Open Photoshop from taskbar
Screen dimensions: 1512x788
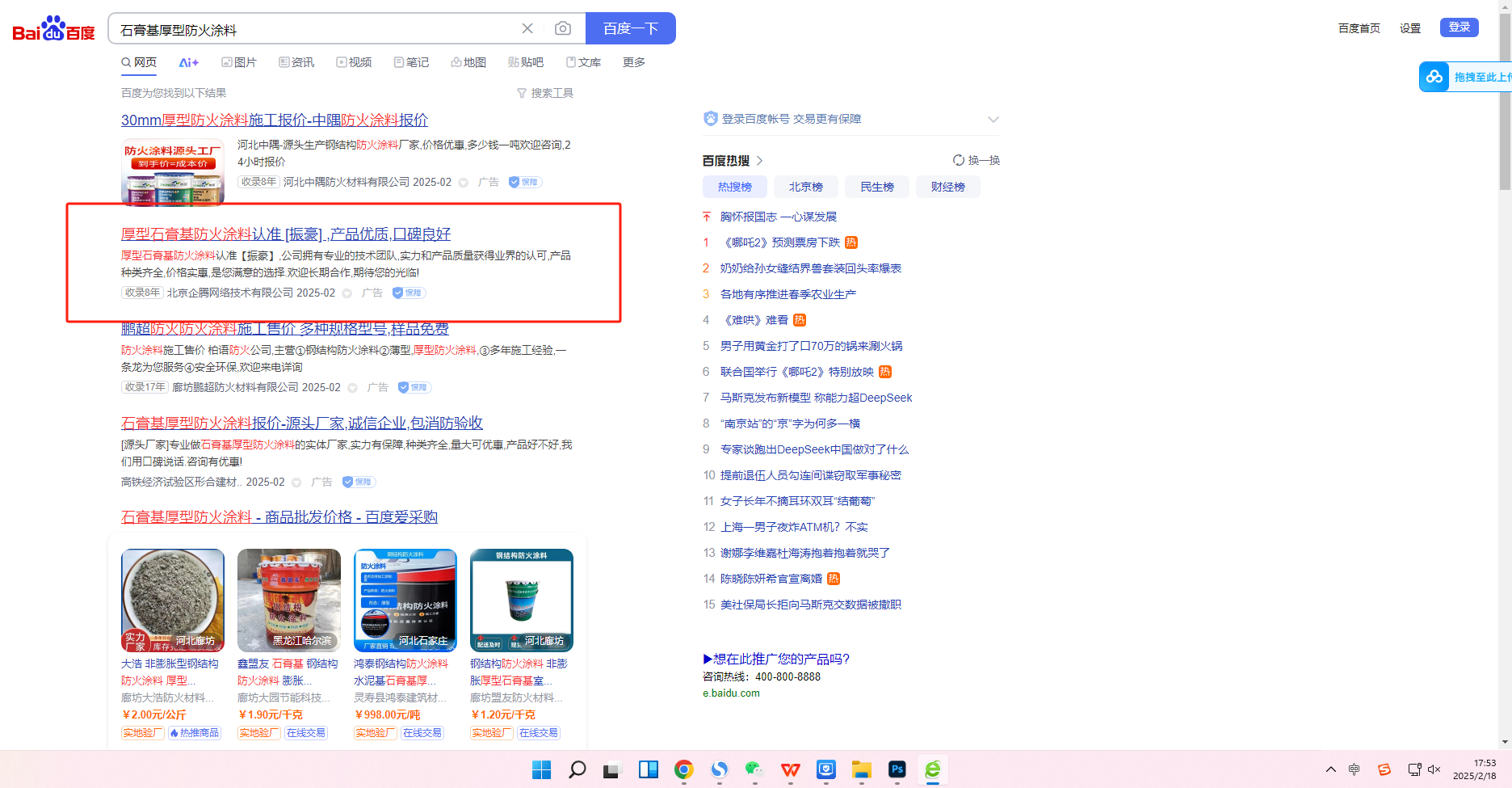click(897, 769)
